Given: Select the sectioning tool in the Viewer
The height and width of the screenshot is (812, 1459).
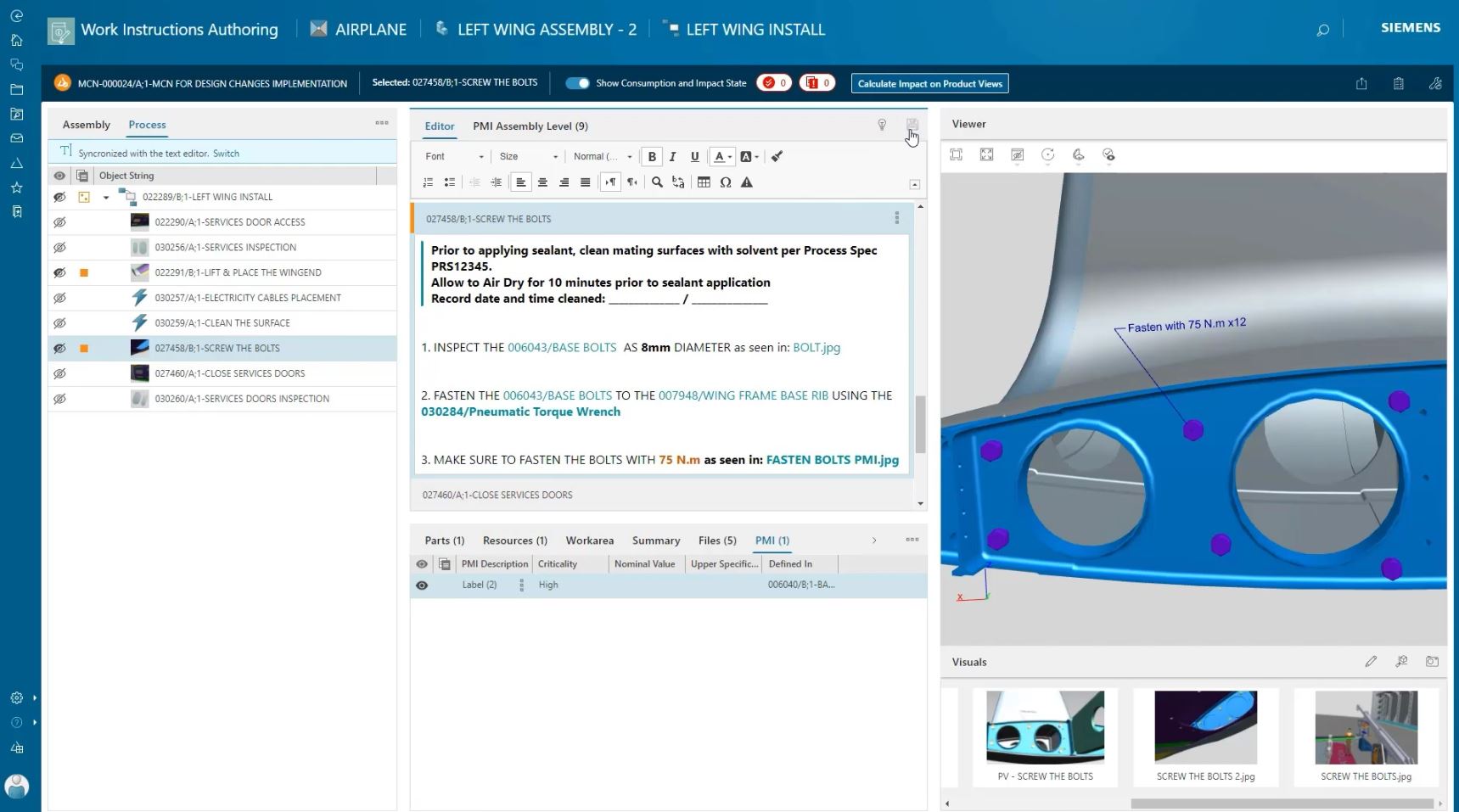Looking at the screenshot, I should [x=1079, y=155].
